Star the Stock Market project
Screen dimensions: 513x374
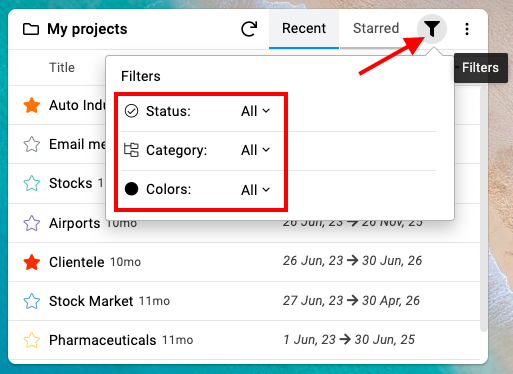pos(32,301)
